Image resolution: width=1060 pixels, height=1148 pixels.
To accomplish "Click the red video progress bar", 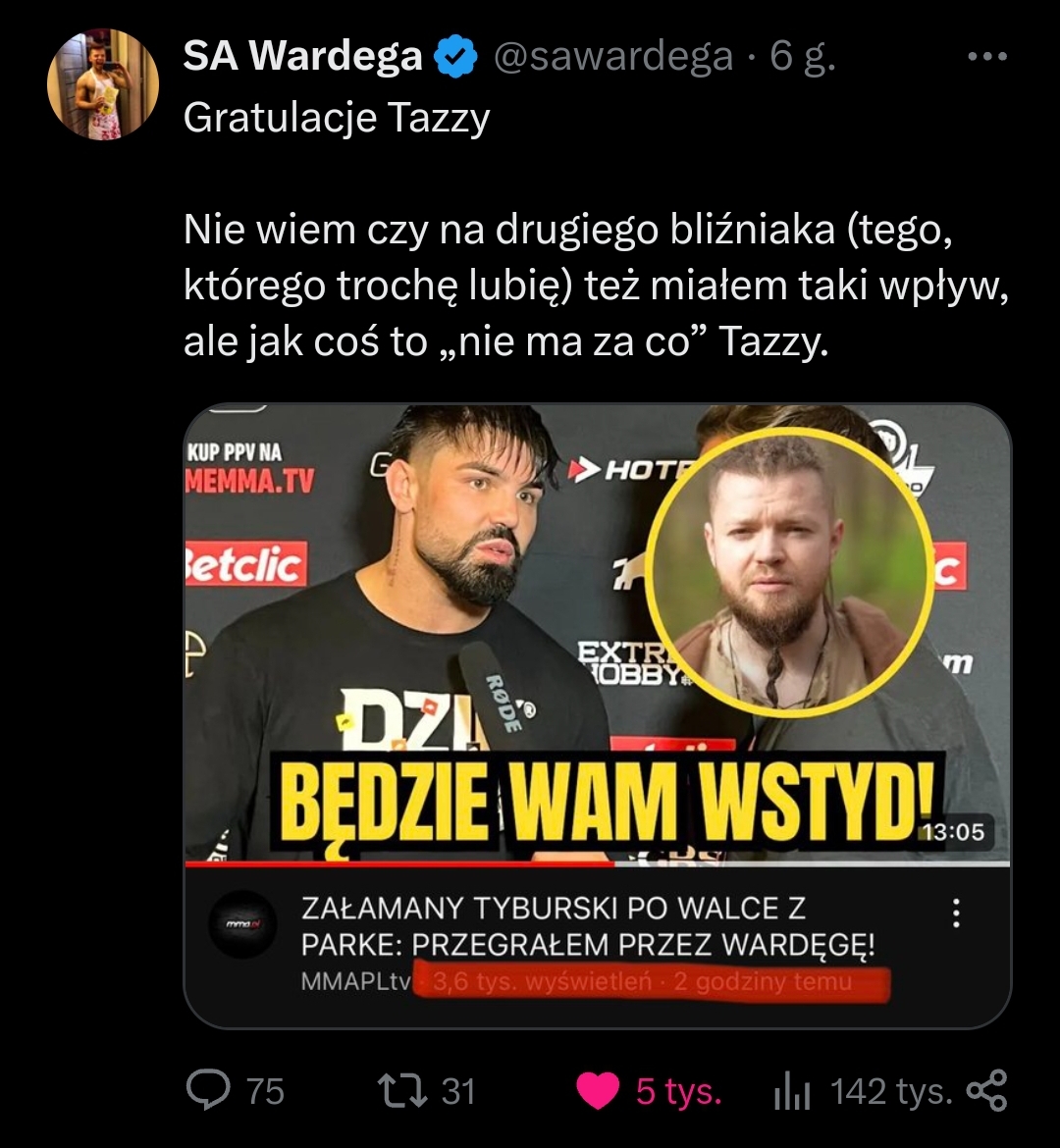I will [400, 863].
